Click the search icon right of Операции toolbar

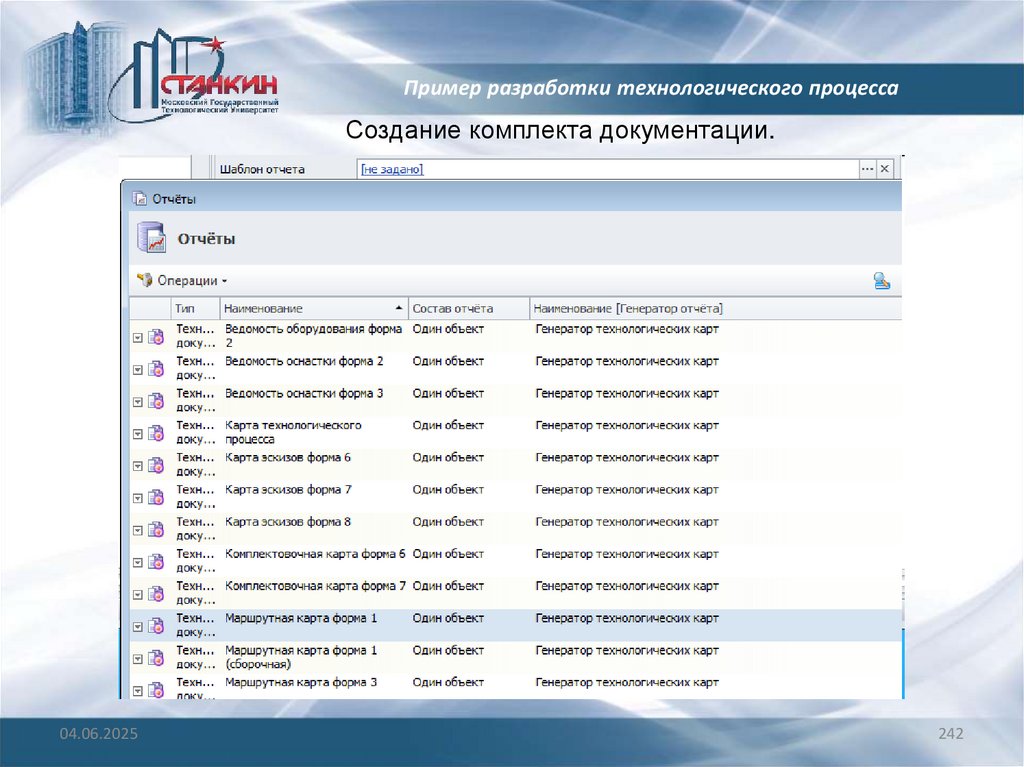point(881,281)
